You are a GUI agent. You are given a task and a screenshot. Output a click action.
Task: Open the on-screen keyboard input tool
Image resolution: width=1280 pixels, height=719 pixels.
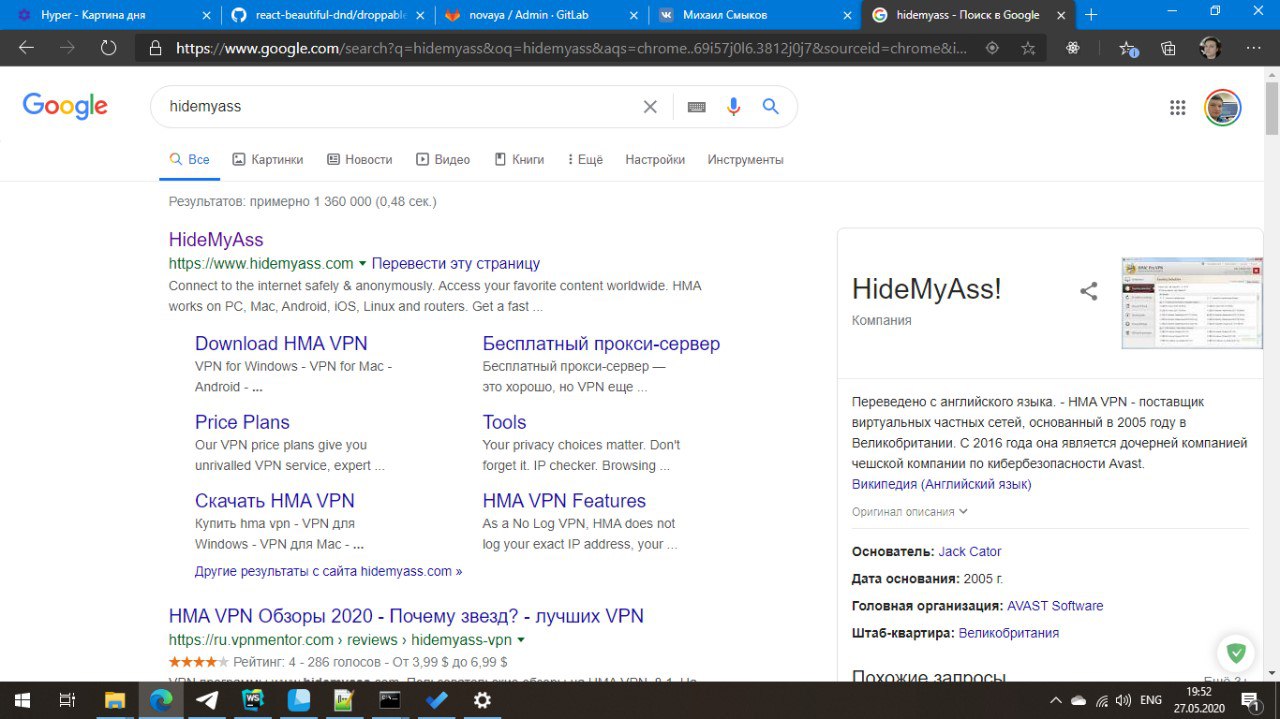697,107
